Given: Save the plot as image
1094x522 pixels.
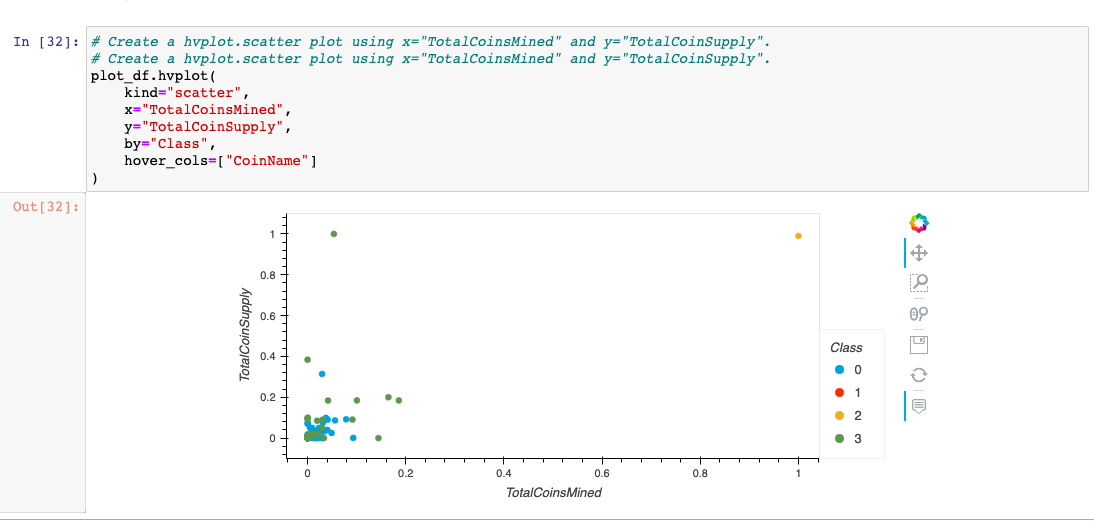Looking at the screenshot, I should click(919, 344).
